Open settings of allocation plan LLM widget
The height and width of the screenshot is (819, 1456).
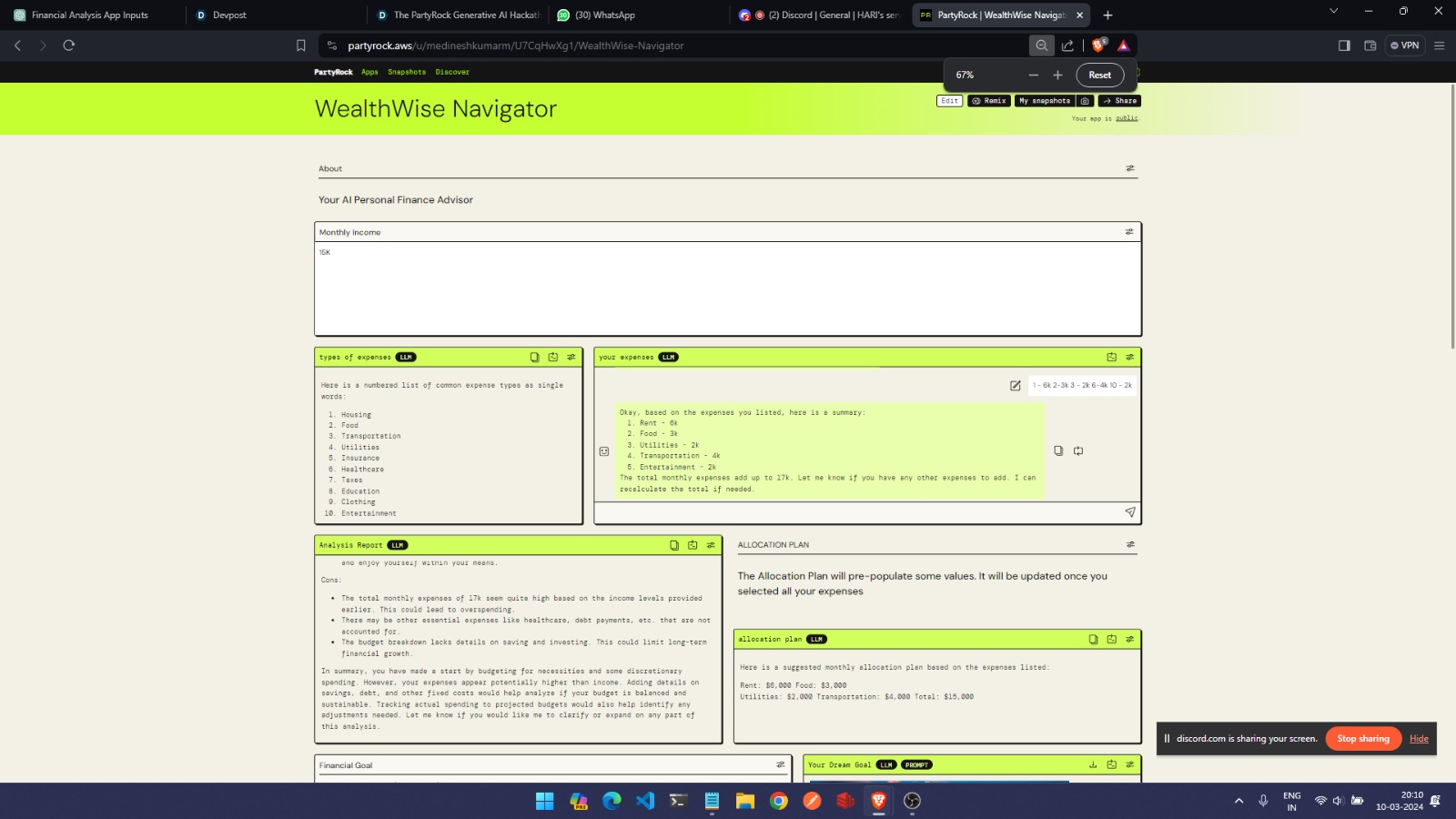pos(1130,639)
